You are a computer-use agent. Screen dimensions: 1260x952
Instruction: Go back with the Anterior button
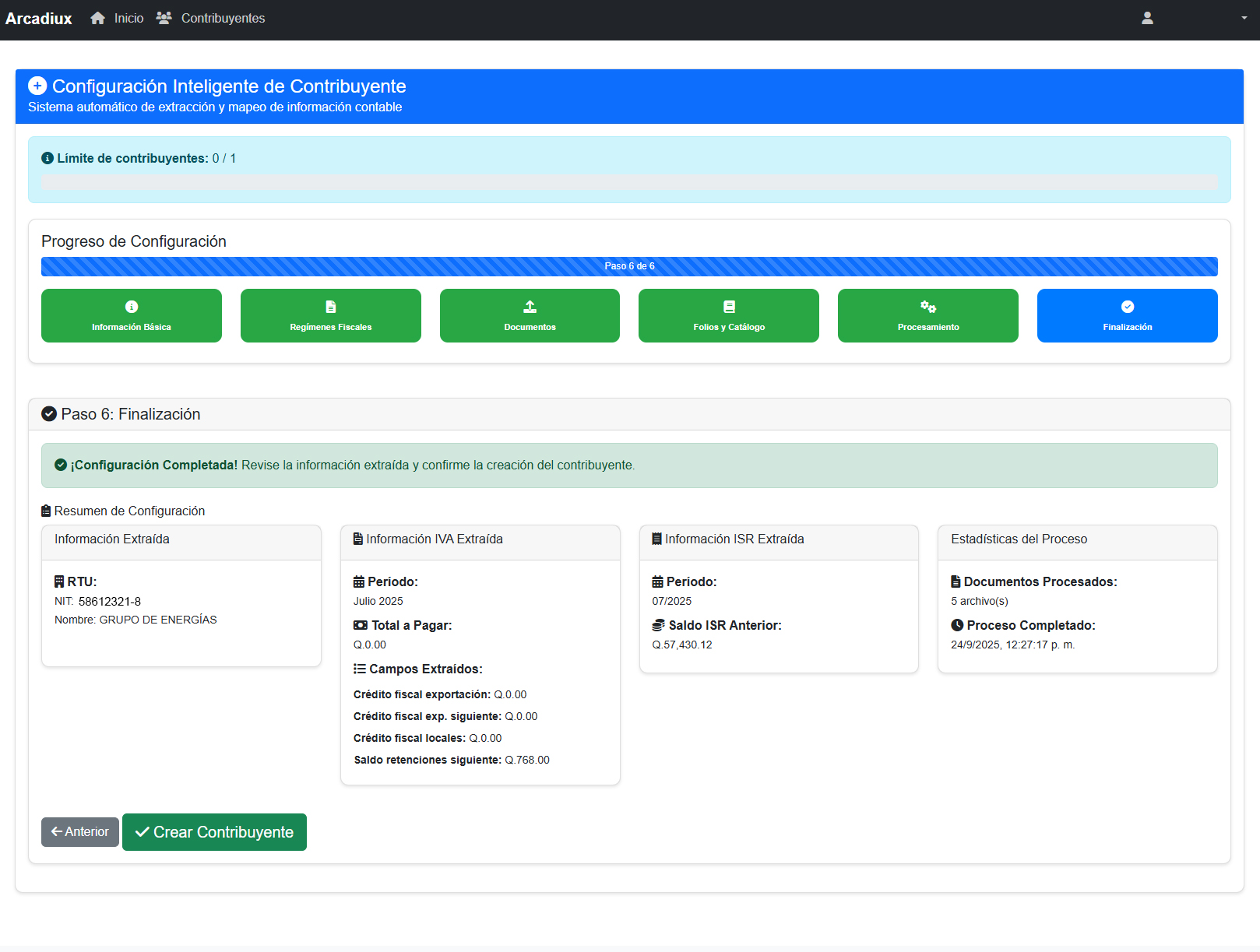point(79,831)
